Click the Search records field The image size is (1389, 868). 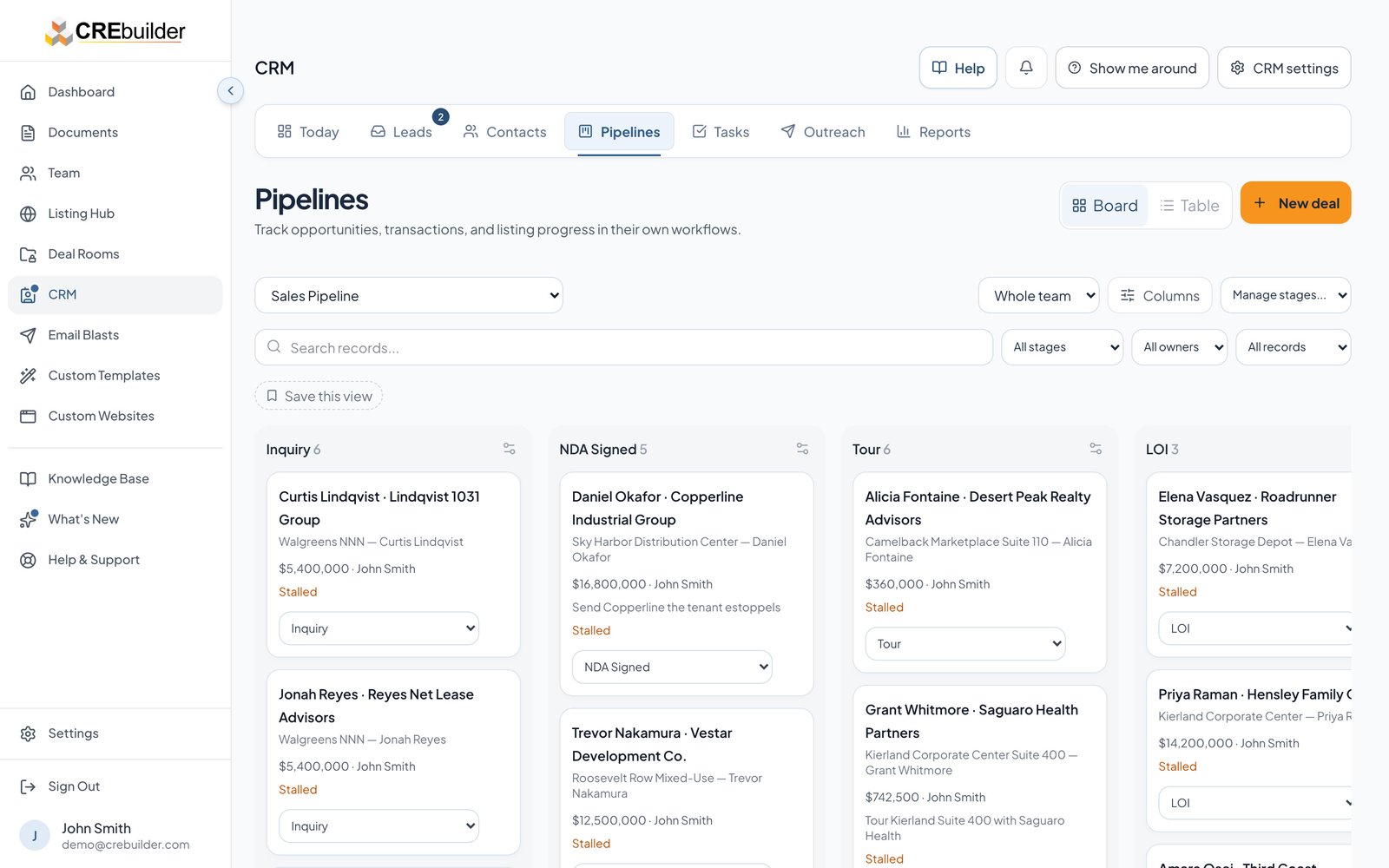click(624, 347)
